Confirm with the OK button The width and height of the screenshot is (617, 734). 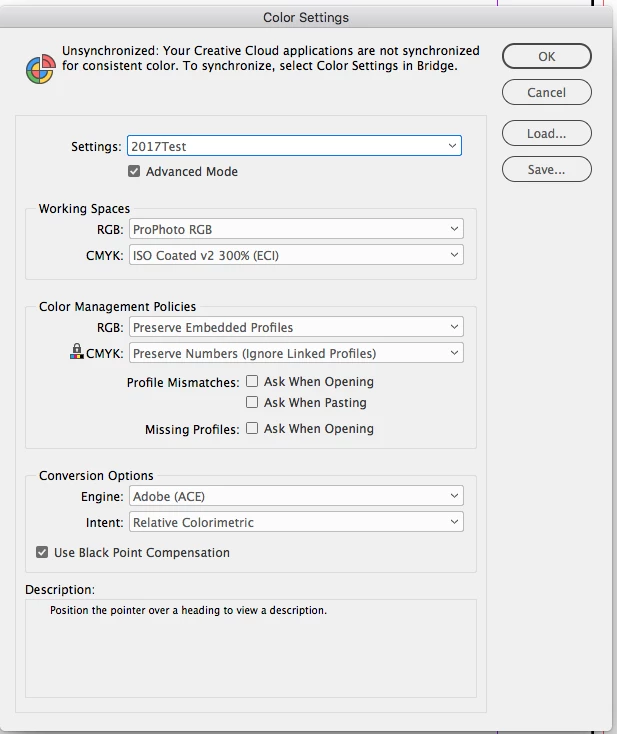click(547, 56)
